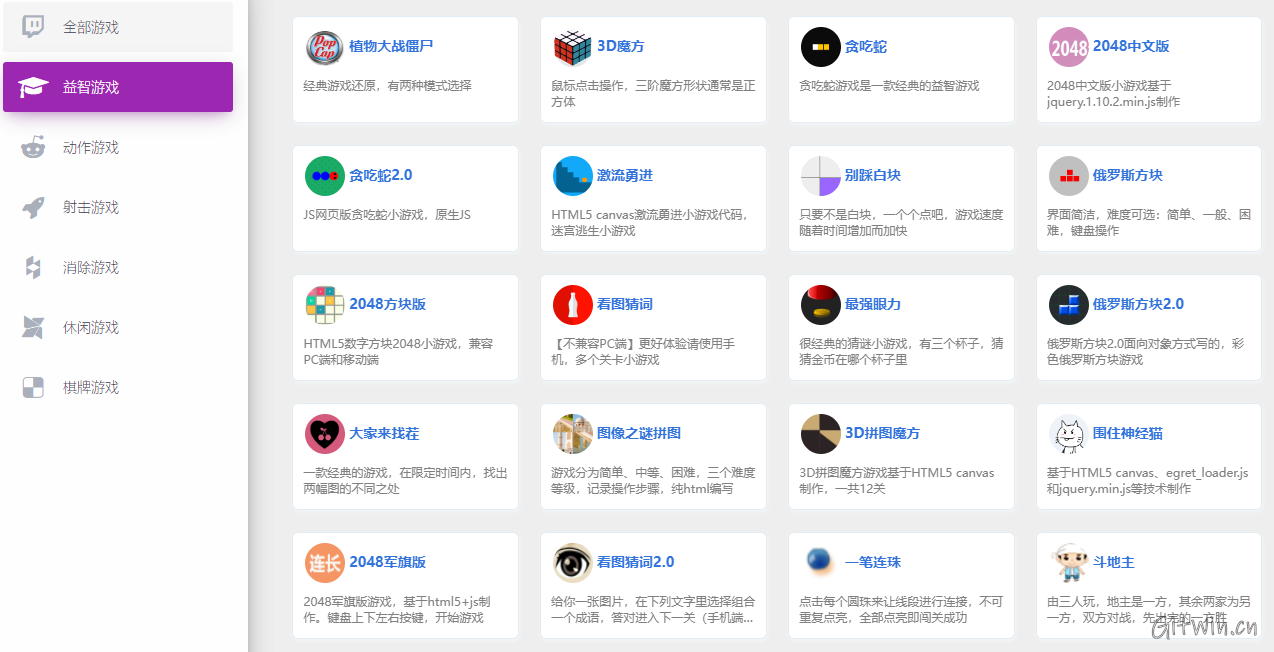The image size is (1274, 652).
Task: Click the 最强眼力 game title link
Action: click(x=872, y=304)
